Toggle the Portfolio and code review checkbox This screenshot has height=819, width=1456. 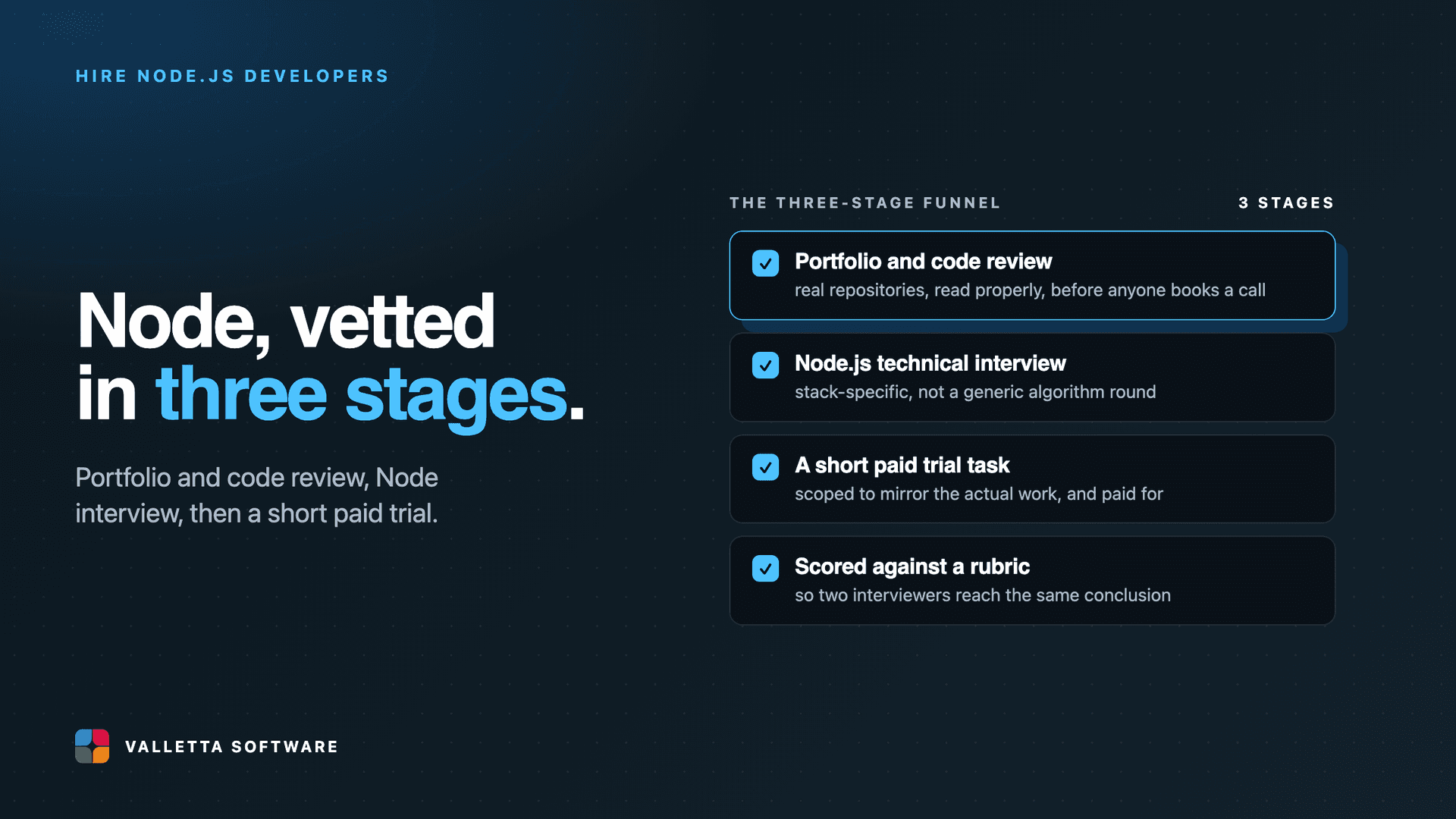tap(765, 263)
